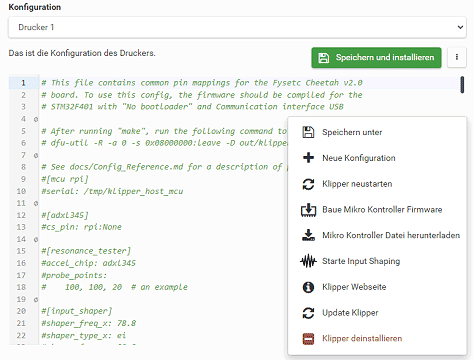Click the Speichern und installieren button

[376, 58]
